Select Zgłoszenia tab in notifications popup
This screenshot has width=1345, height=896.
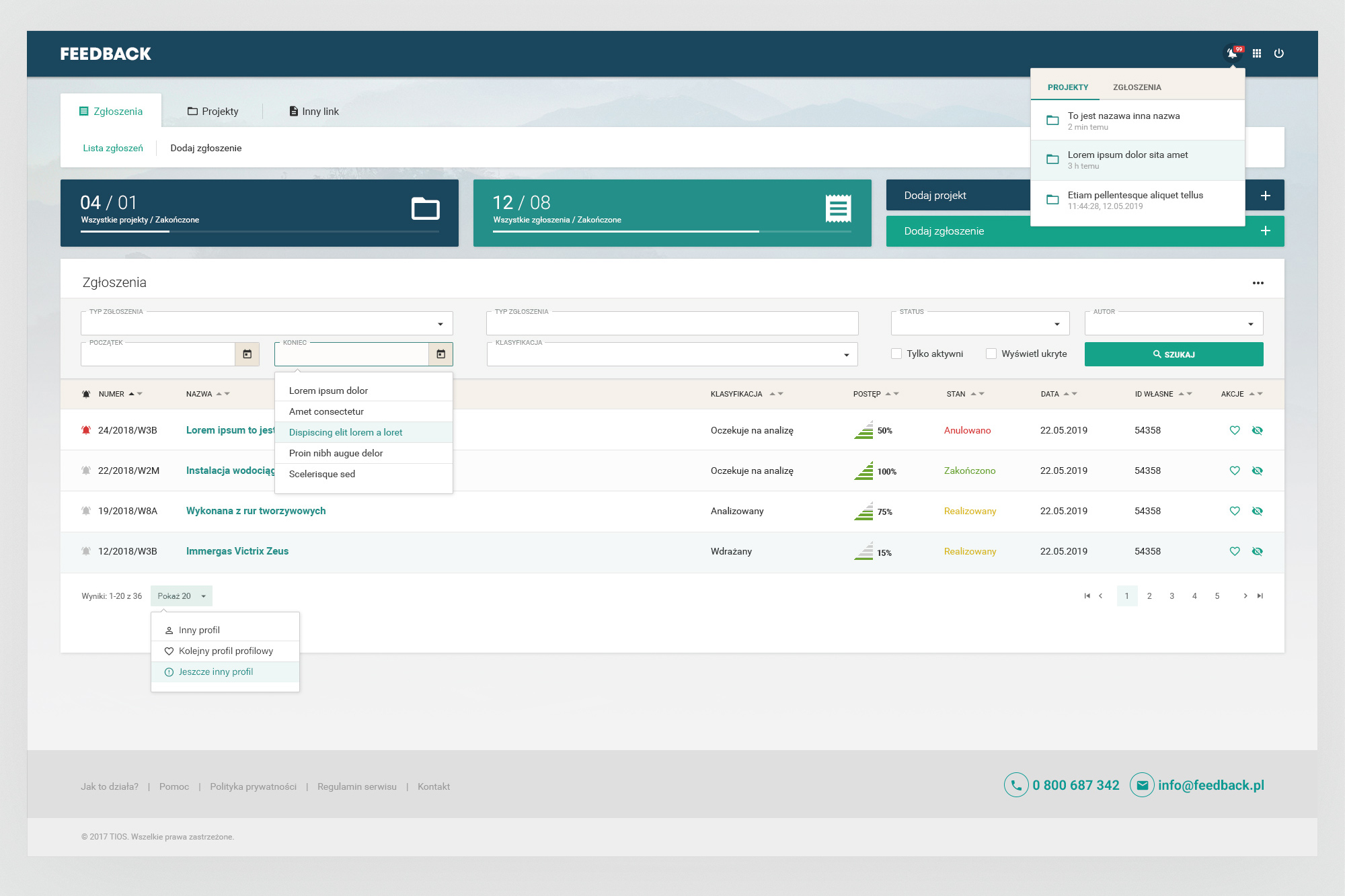pos(1137,87)
